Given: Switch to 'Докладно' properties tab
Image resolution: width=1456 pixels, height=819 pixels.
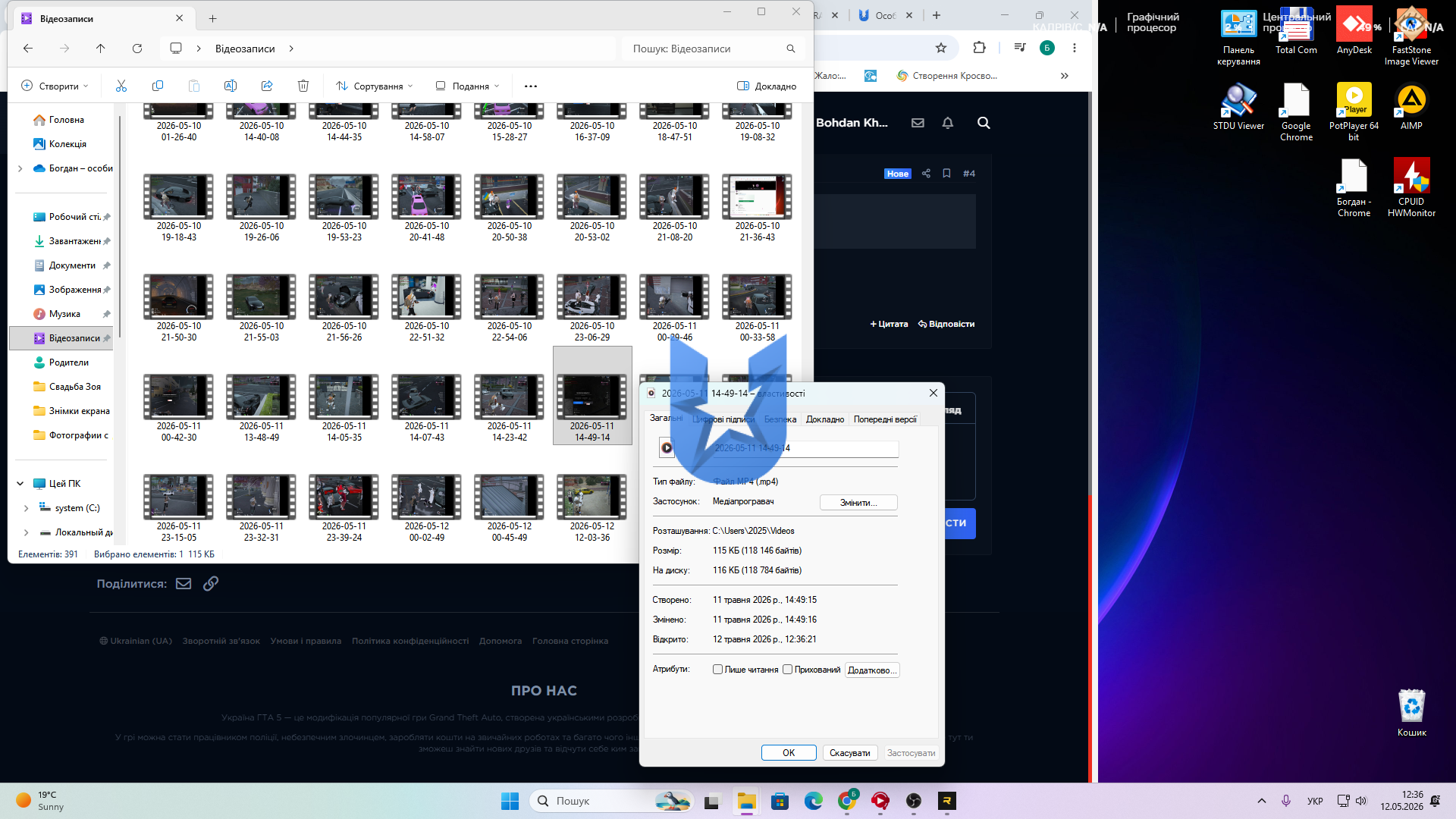Looking at the screenshot, I should [x=825, y=419].
